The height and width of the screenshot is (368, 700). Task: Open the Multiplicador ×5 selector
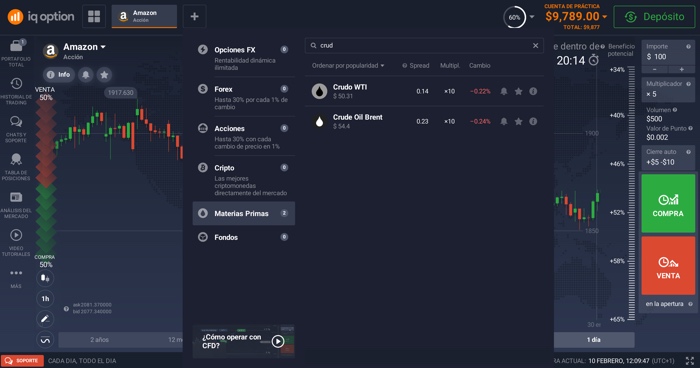pyautogui.click(x=668, y=89)
